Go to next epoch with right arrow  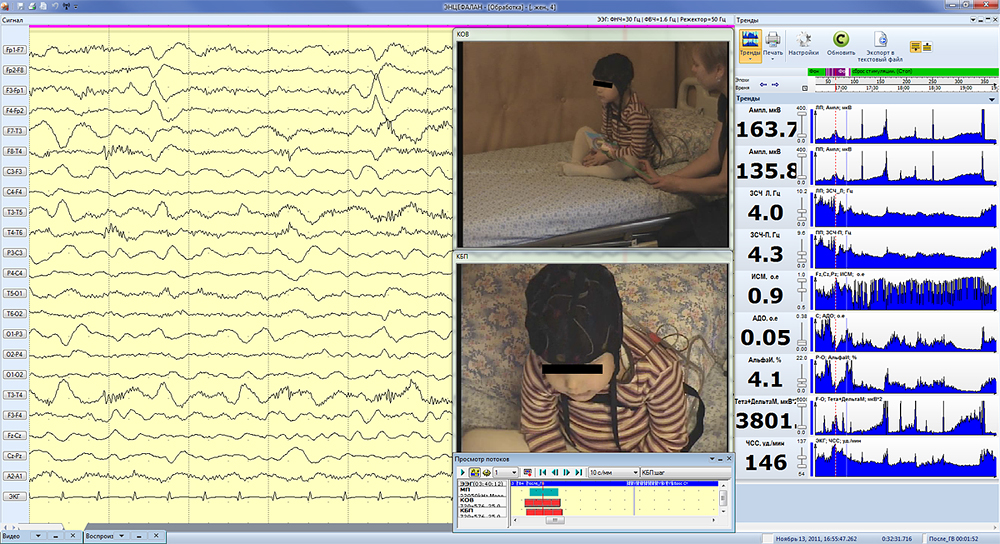coord(776,84)
